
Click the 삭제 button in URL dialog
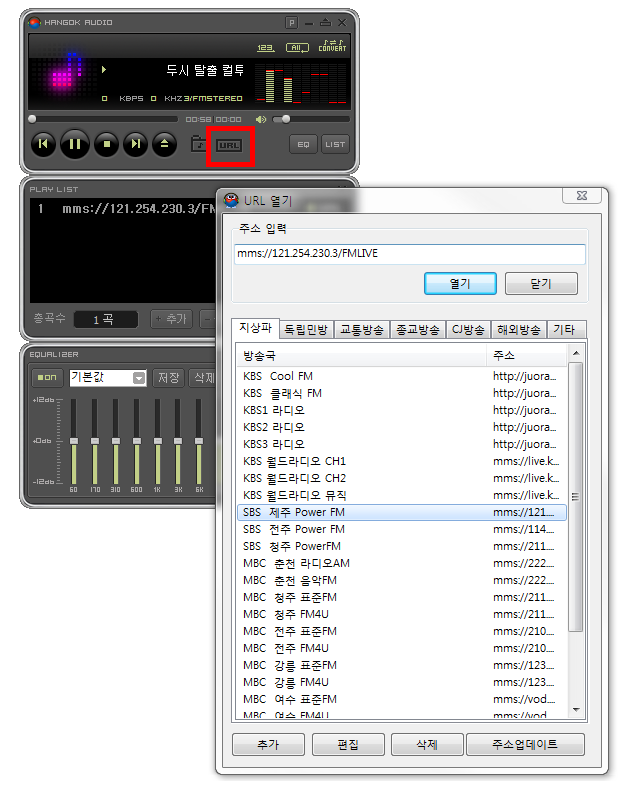pos(427,744)
